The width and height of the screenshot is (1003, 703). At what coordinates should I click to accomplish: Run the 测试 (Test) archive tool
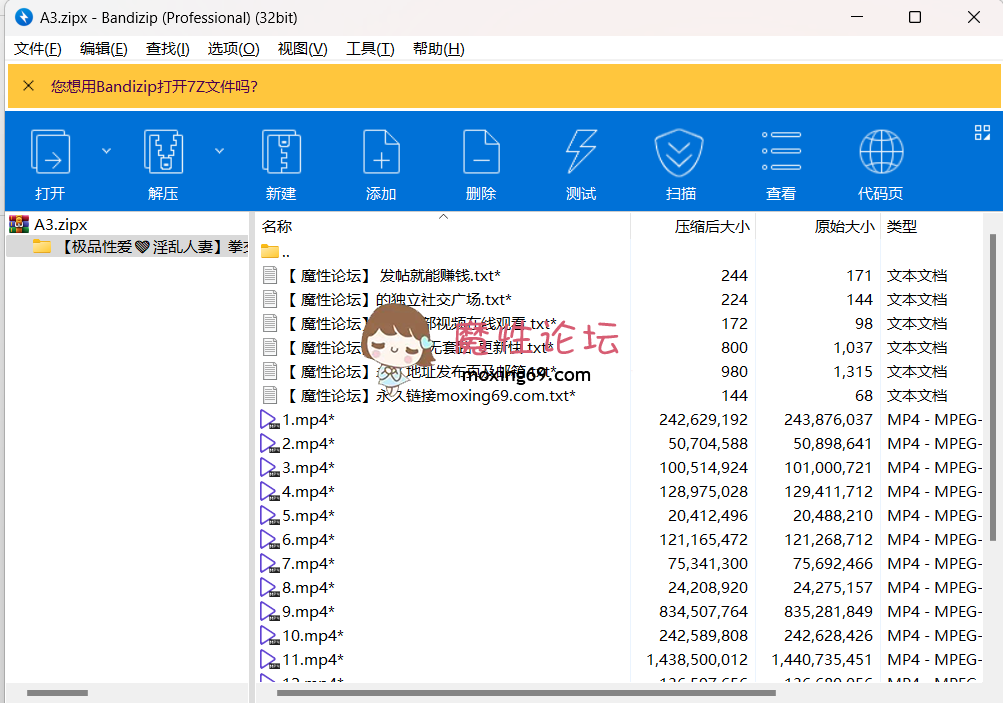[x=581, y=152]
